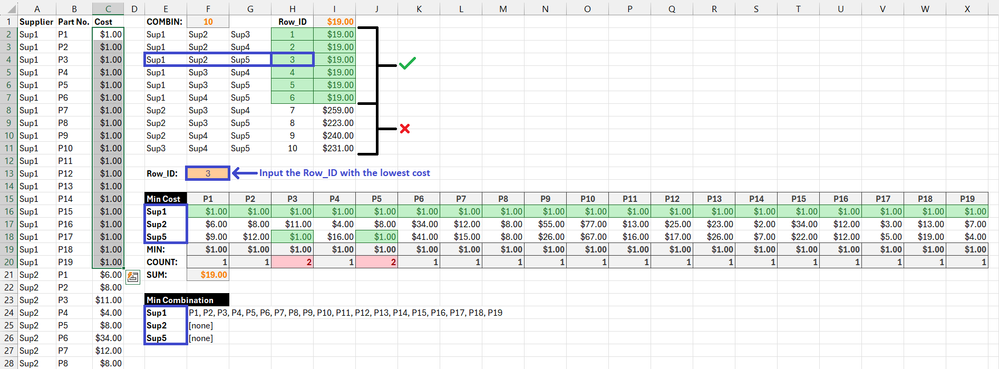Select the COMBIN value cell showing 10

[208, 21]
